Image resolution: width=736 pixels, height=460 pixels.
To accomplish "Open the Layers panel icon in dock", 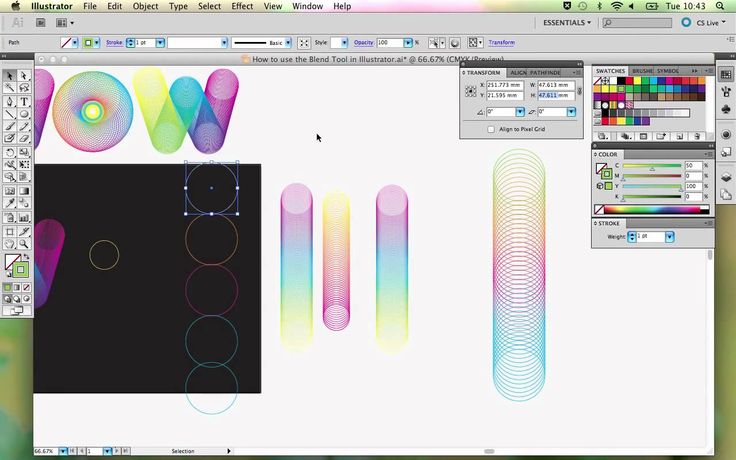I will [725, 178].
